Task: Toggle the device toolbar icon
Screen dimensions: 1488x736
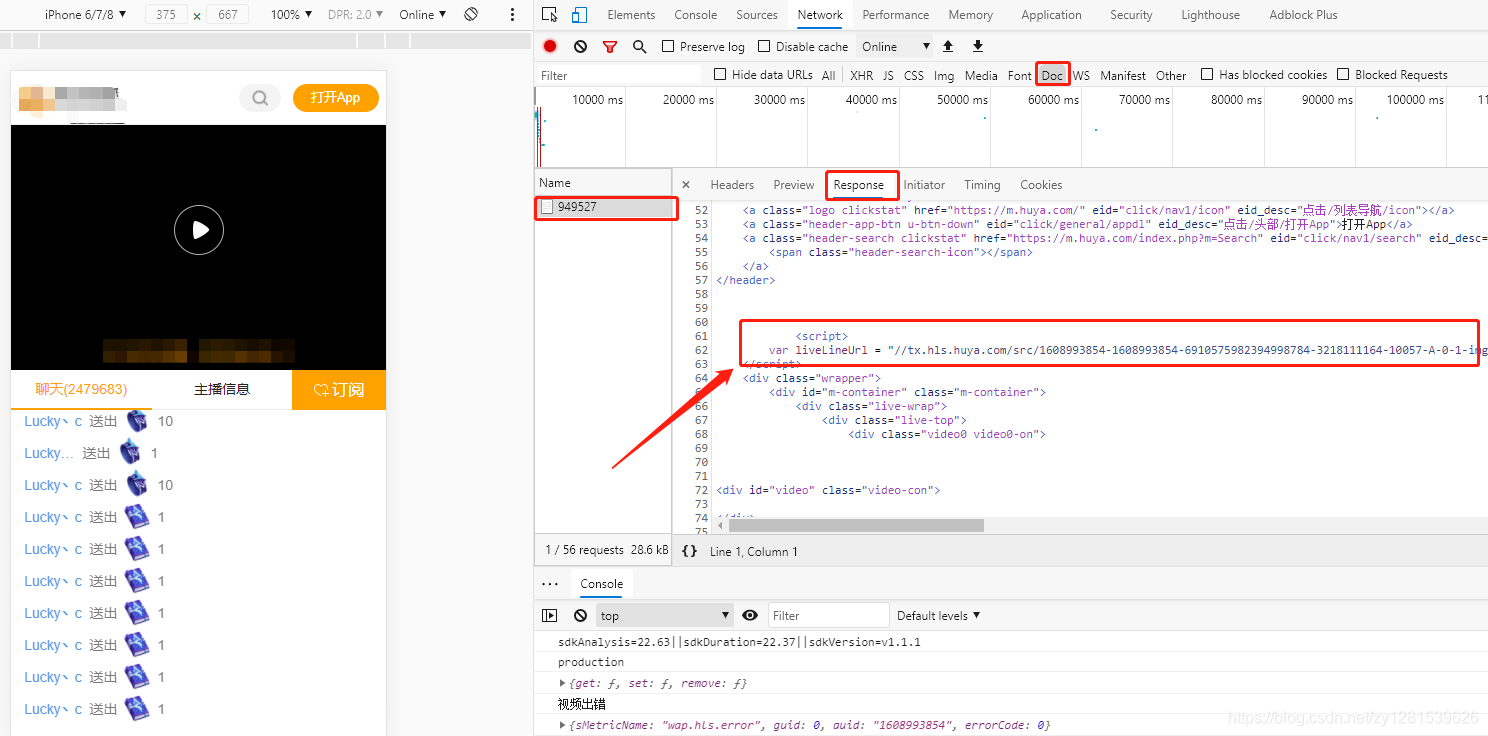Action: coord(579,15)
